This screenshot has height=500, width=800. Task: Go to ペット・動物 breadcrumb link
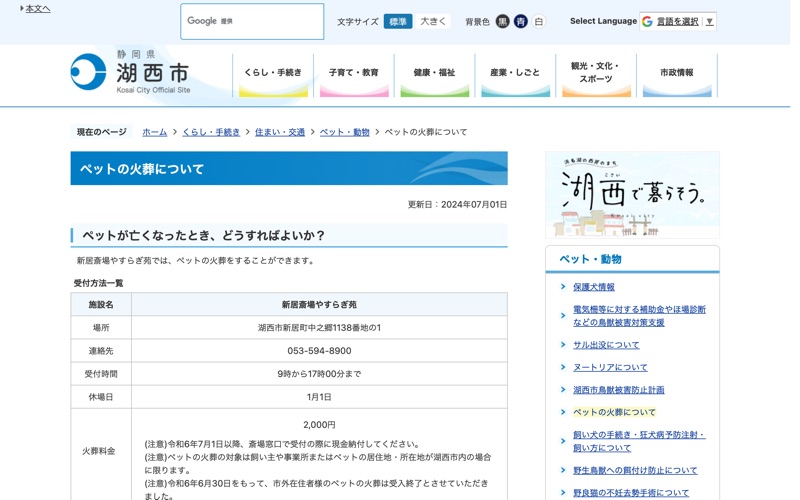pyautogui.click(x=344, y=132)
